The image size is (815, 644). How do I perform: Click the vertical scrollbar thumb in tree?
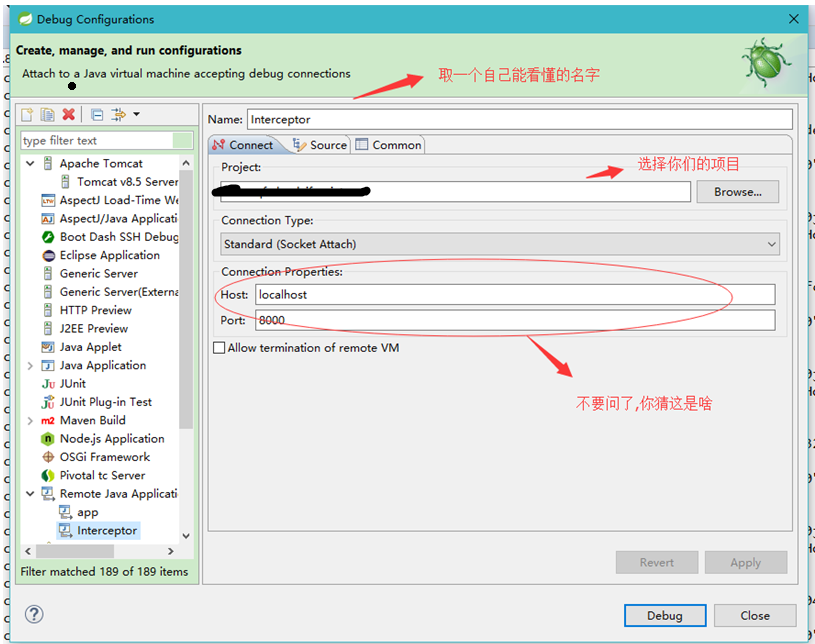click(x=186, y=300)
